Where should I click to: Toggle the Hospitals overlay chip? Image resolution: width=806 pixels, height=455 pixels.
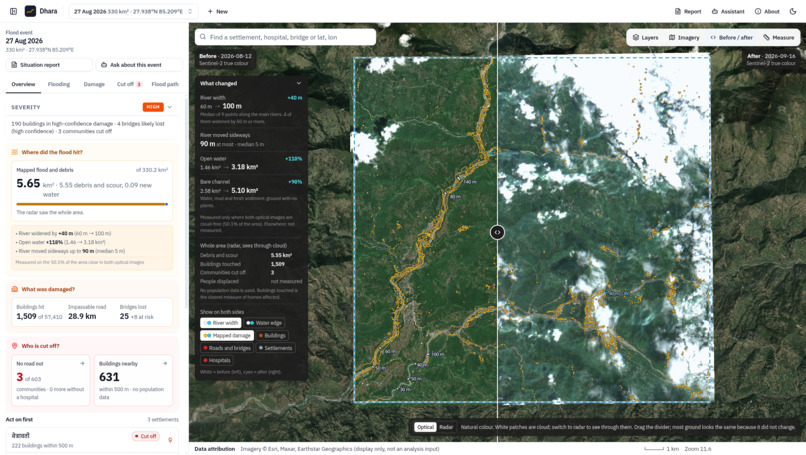217,360
